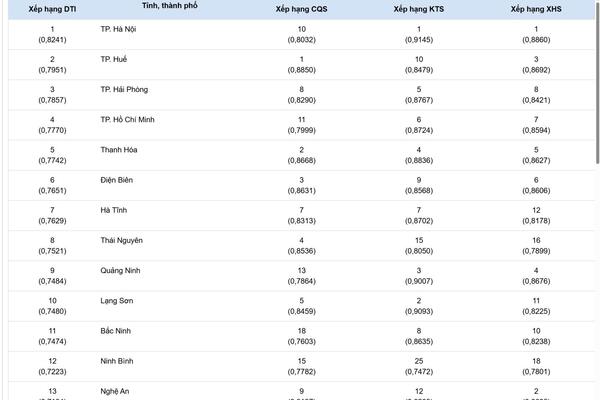Select the "Xếp hạng XHS" column header
Screen dimensions: 600x400
coord(537,9)
